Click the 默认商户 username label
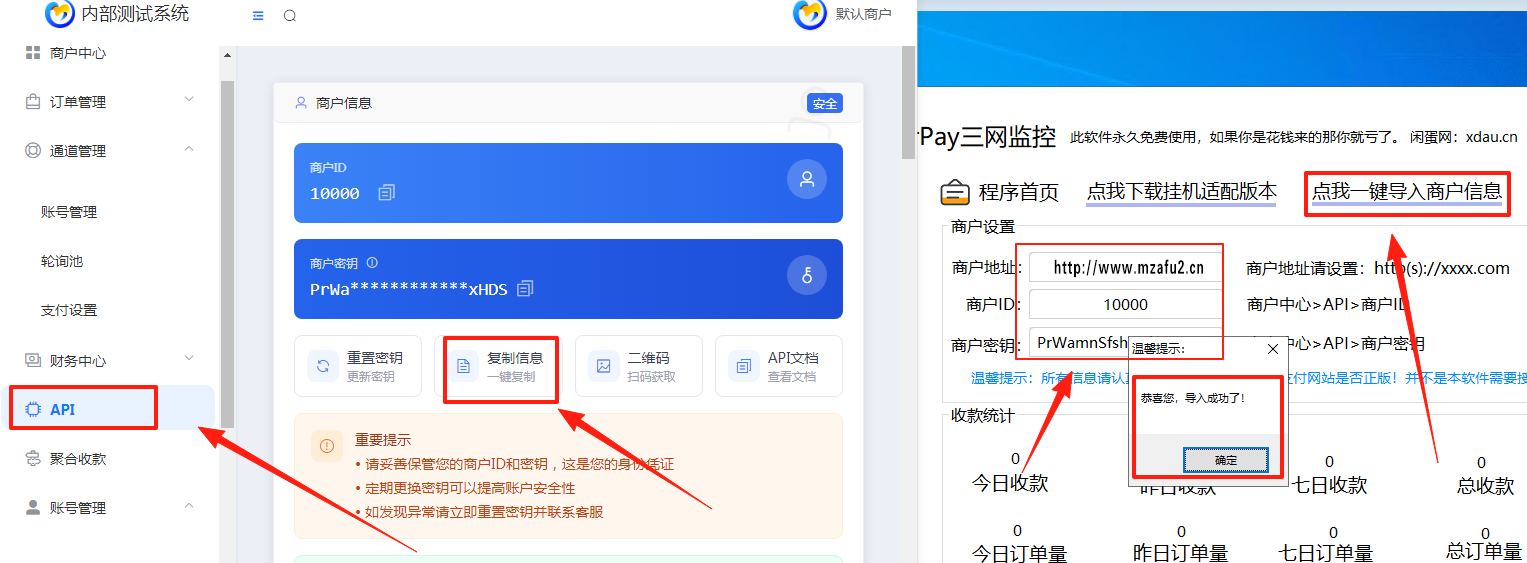 863,15
